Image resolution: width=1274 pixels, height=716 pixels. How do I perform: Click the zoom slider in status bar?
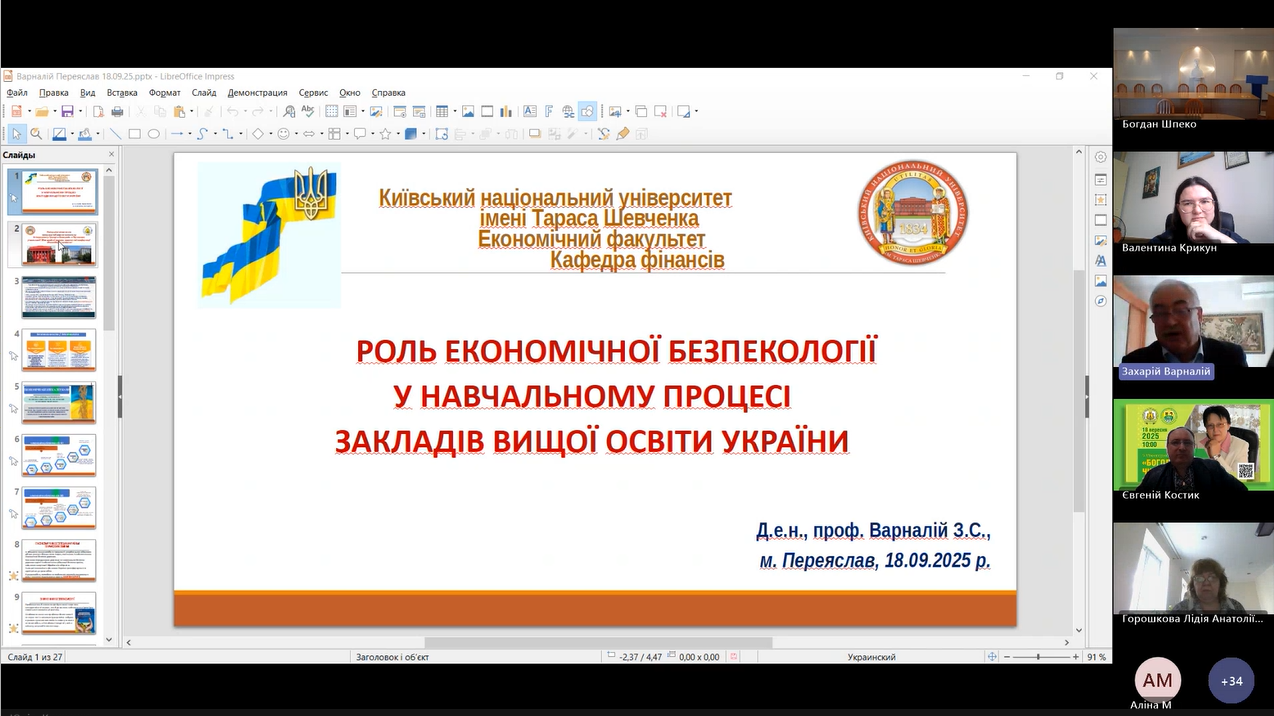1038,657
